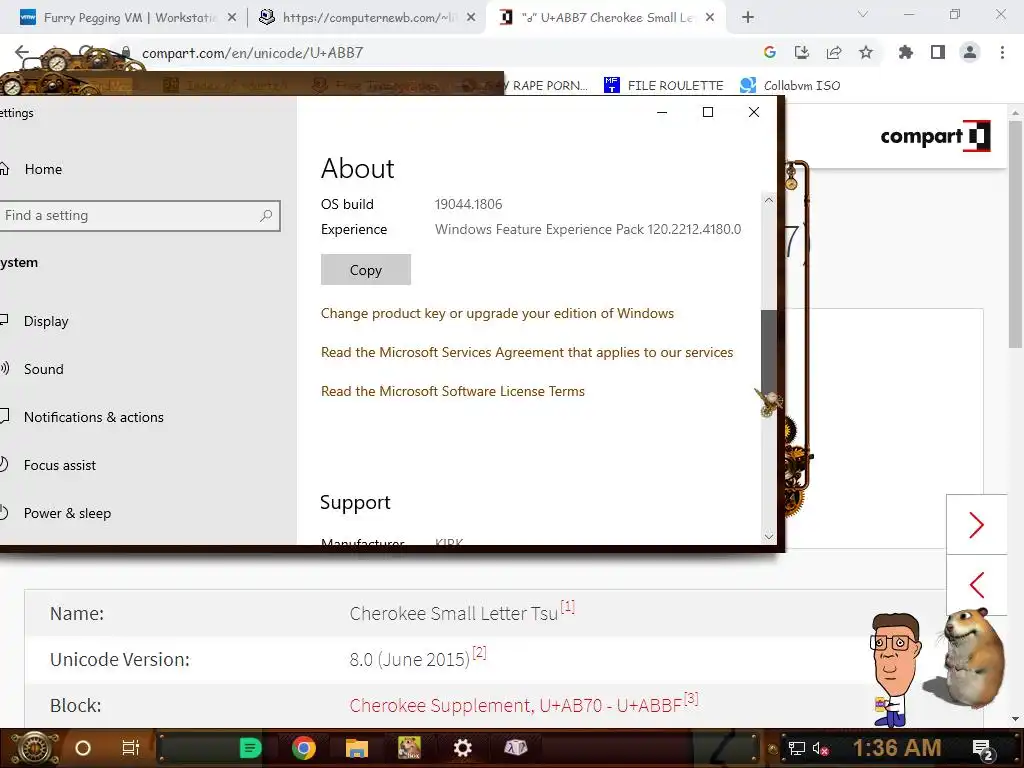Close the U+ABB7 Cherokee tab
The width and height of the screenshot is (1024, 768).
tap(710, 18)
